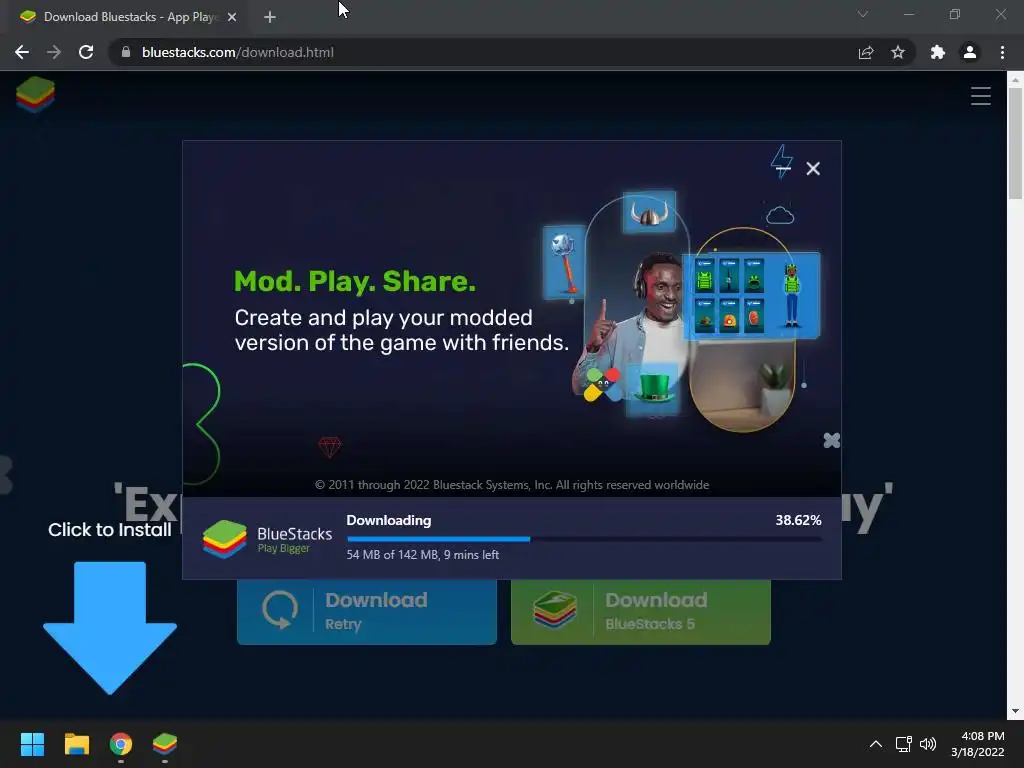Click the "Mod. Play. Share." heading
The height and width of the screenshot is (768, 1024).
355,281
